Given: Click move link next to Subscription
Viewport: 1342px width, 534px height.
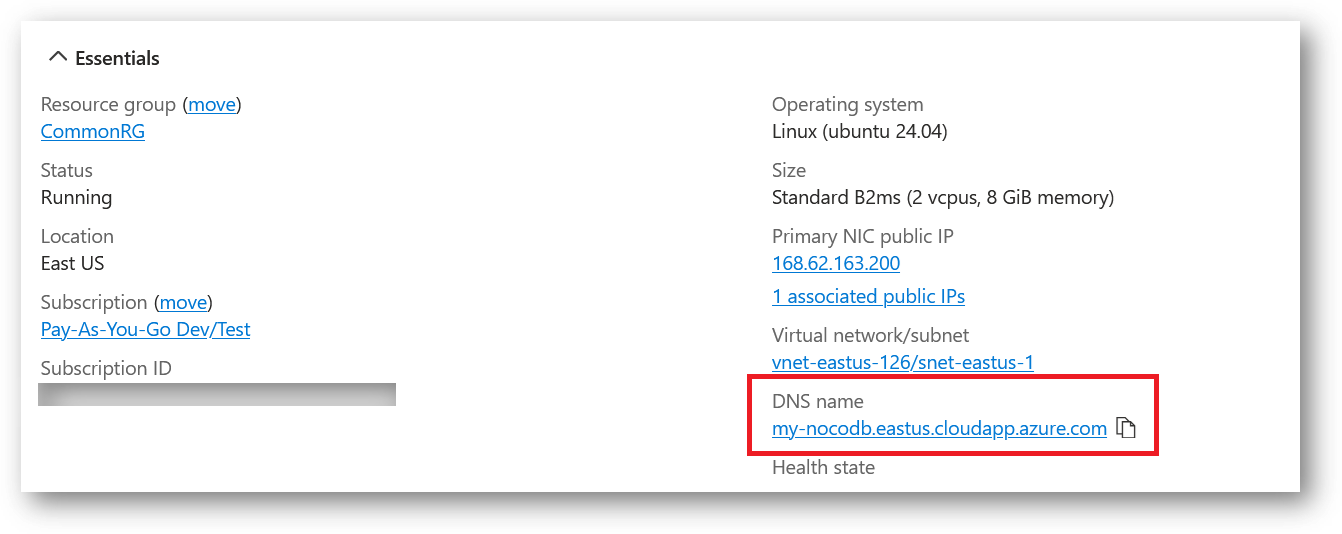Looking at the screenshot, I should (x=184, y=302).
